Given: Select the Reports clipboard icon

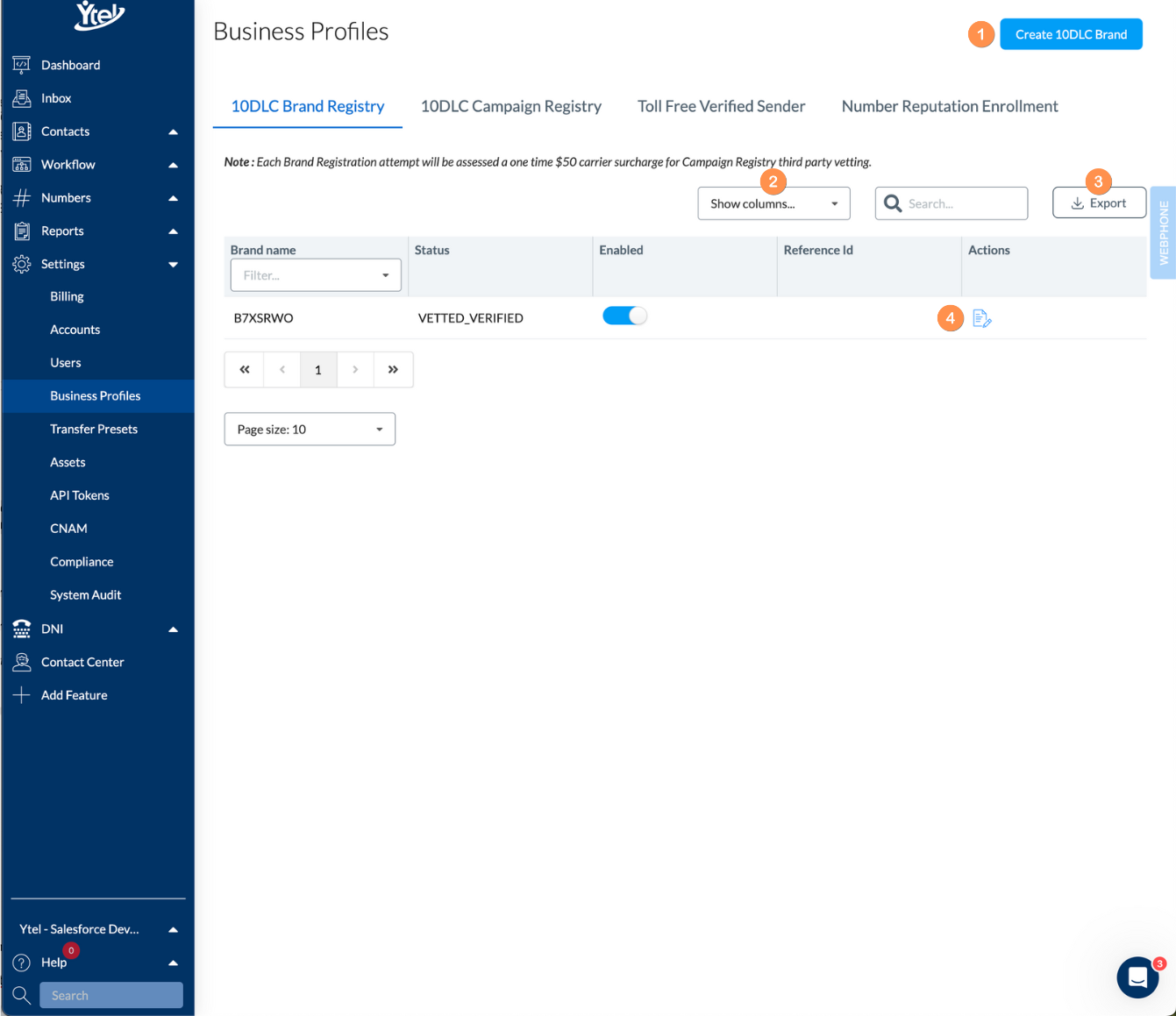Looking at the screenshot, I should 22,231.
